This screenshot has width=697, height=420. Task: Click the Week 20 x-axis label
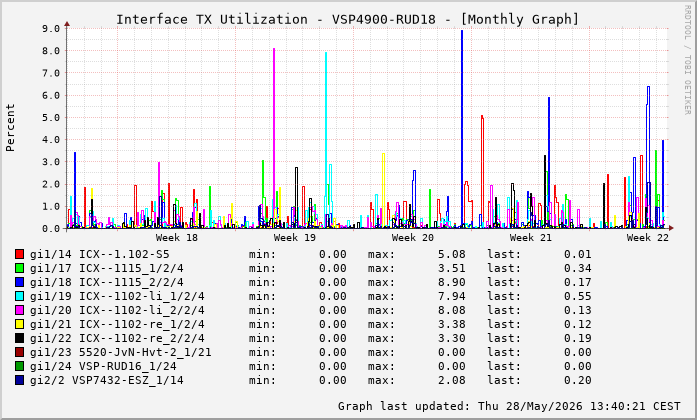[413, 237]
